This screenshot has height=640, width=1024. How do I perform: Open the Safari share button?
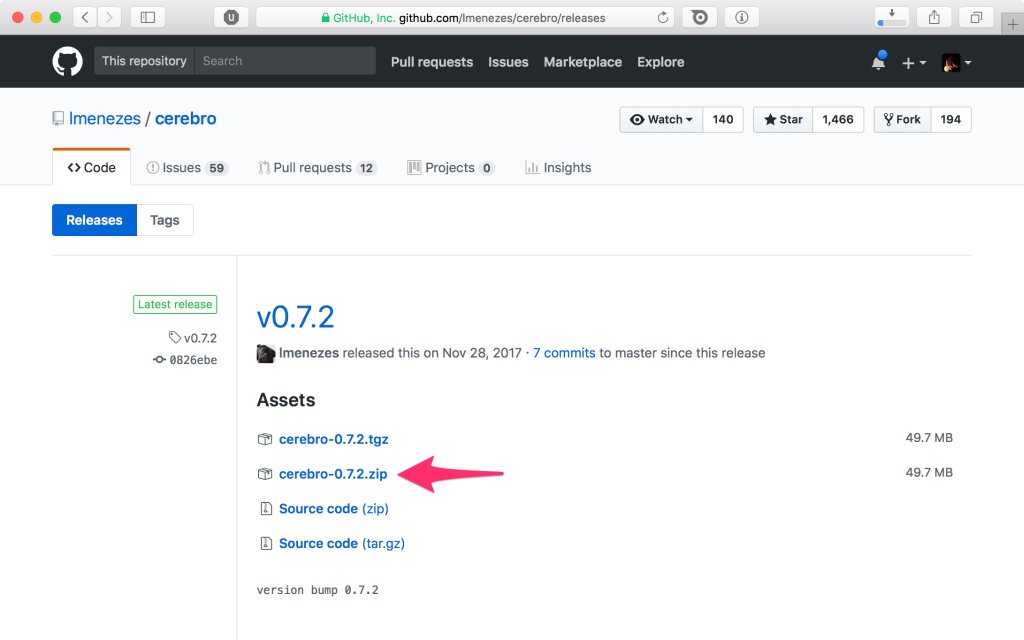(x=934, y=18)
